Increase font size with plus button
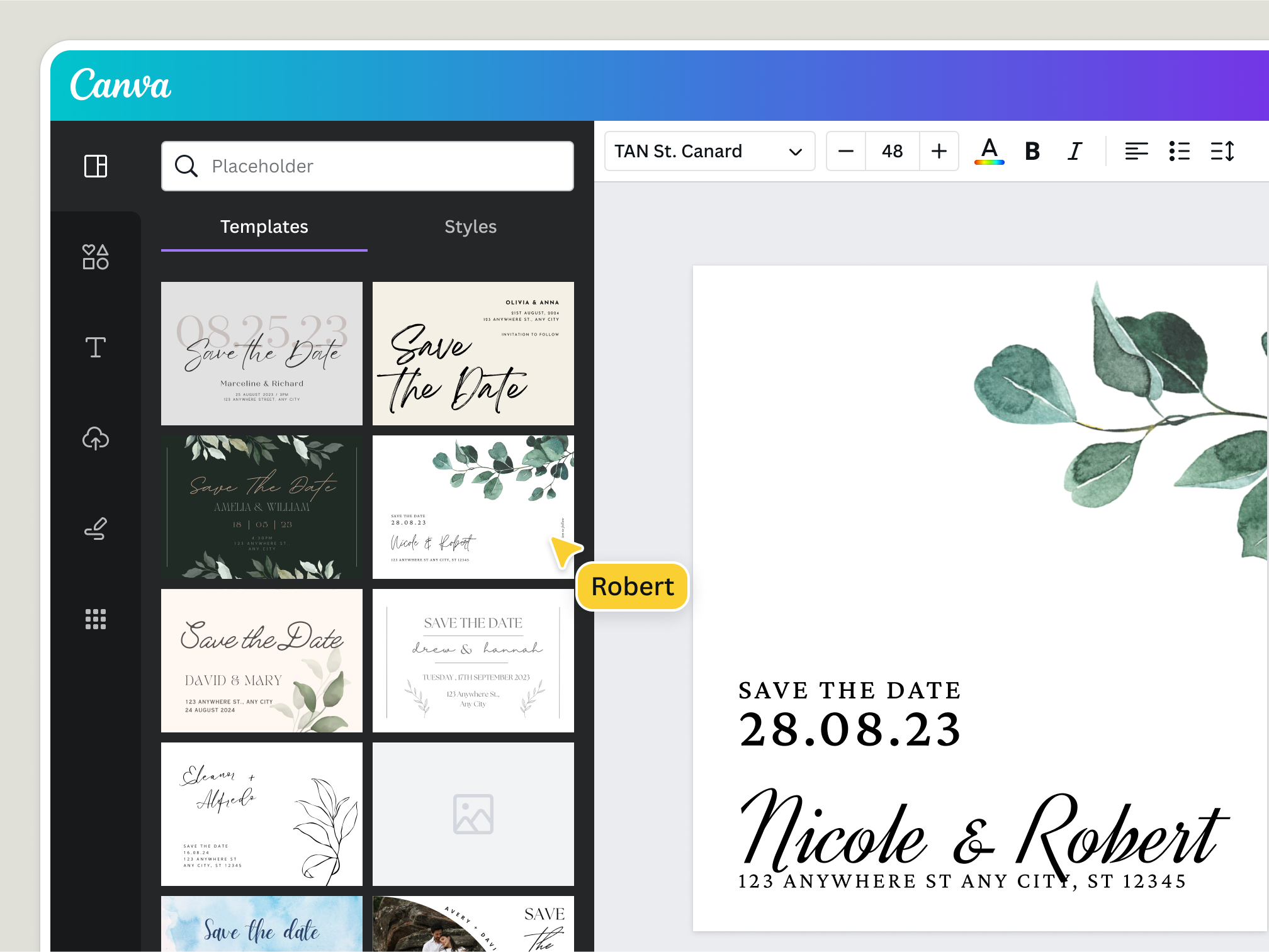Screen dimensions: 1269x952 point(939,152)
